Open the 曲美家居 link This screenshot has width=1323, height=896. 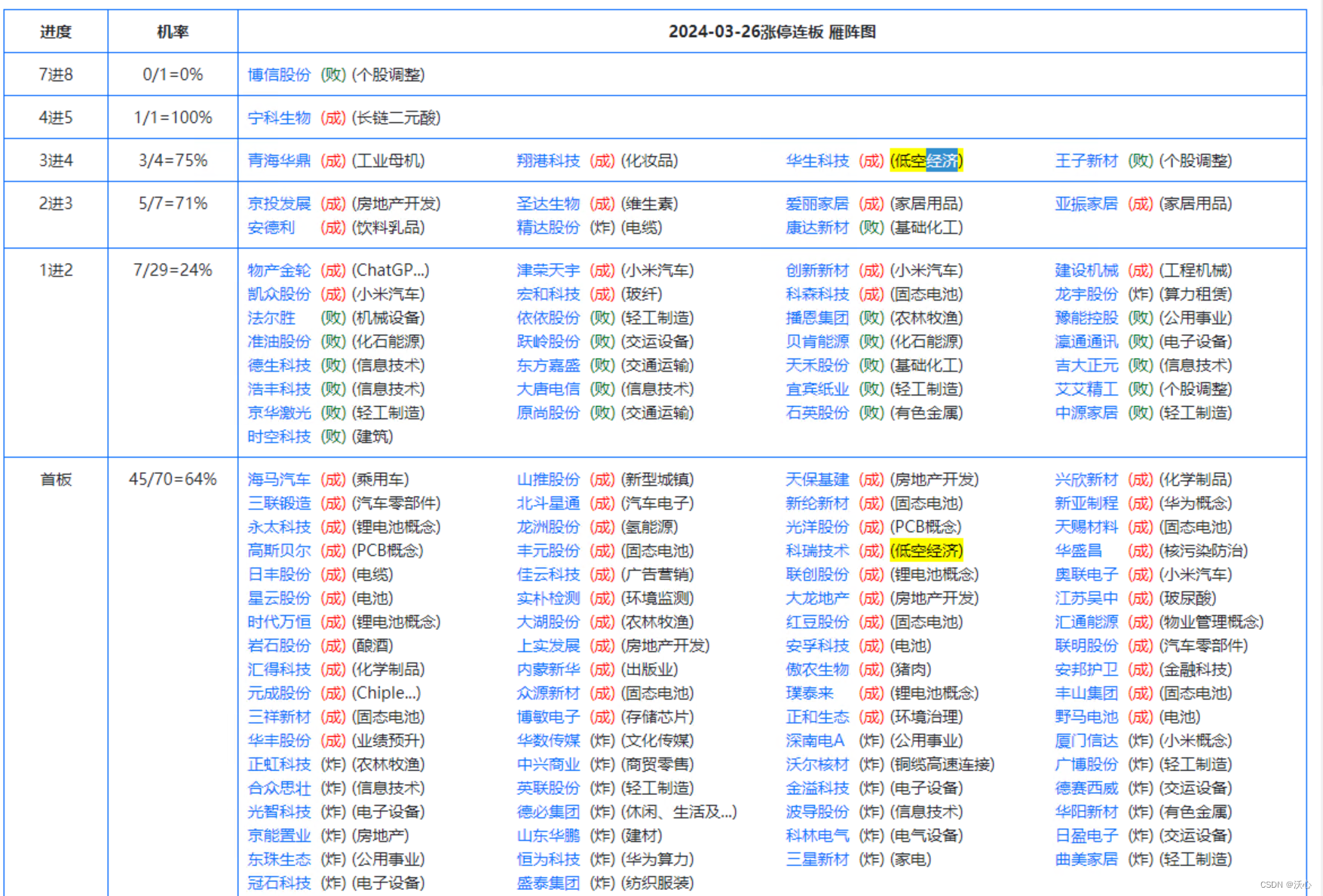pyautogui.click(x=1086, y=859)
